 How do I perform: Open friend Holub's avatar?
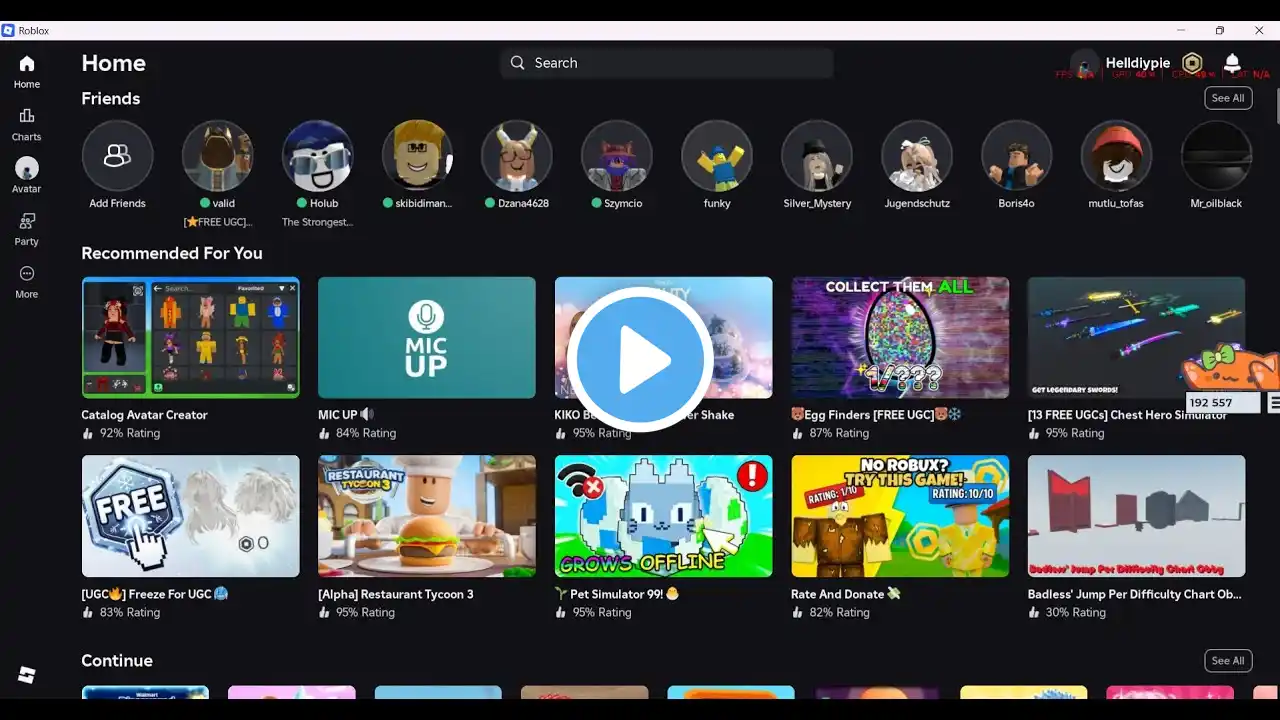[x=317, y=156]
